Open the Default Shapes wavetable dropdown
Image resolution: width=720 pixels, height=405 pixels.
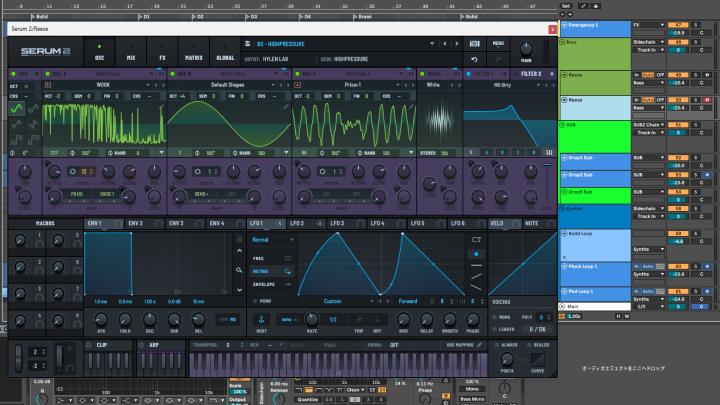(273, 85)
